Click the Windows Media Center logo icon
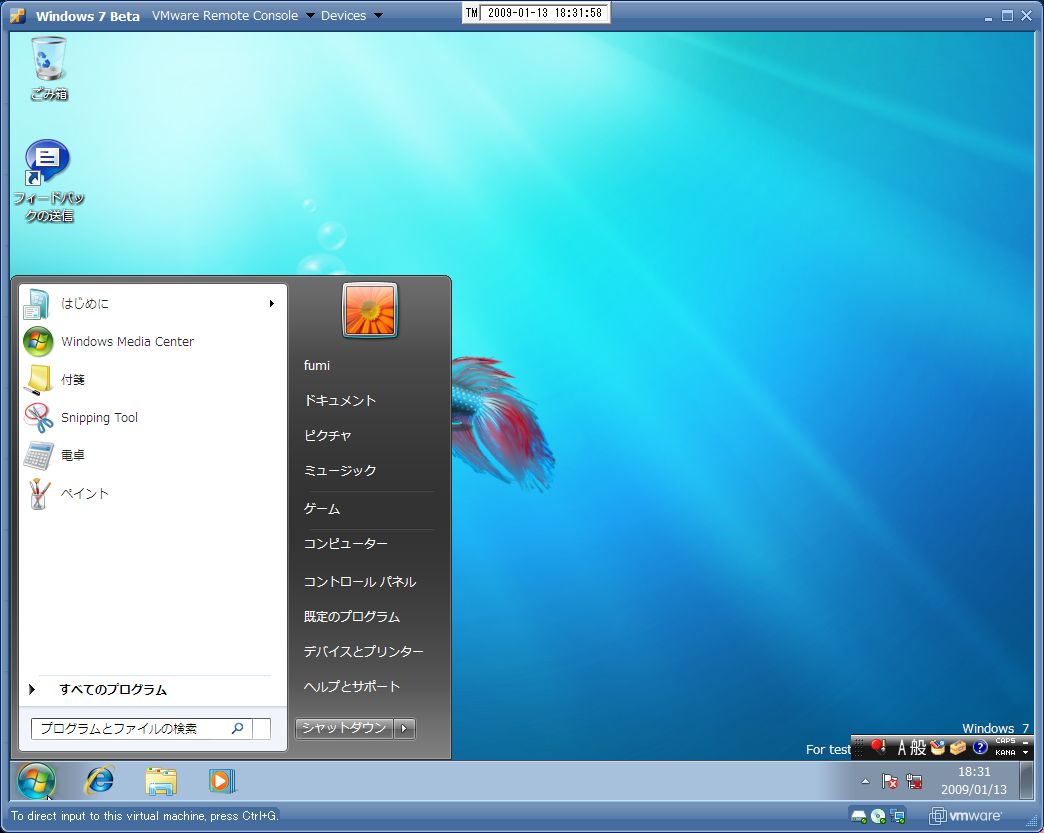 pos(38,342)
